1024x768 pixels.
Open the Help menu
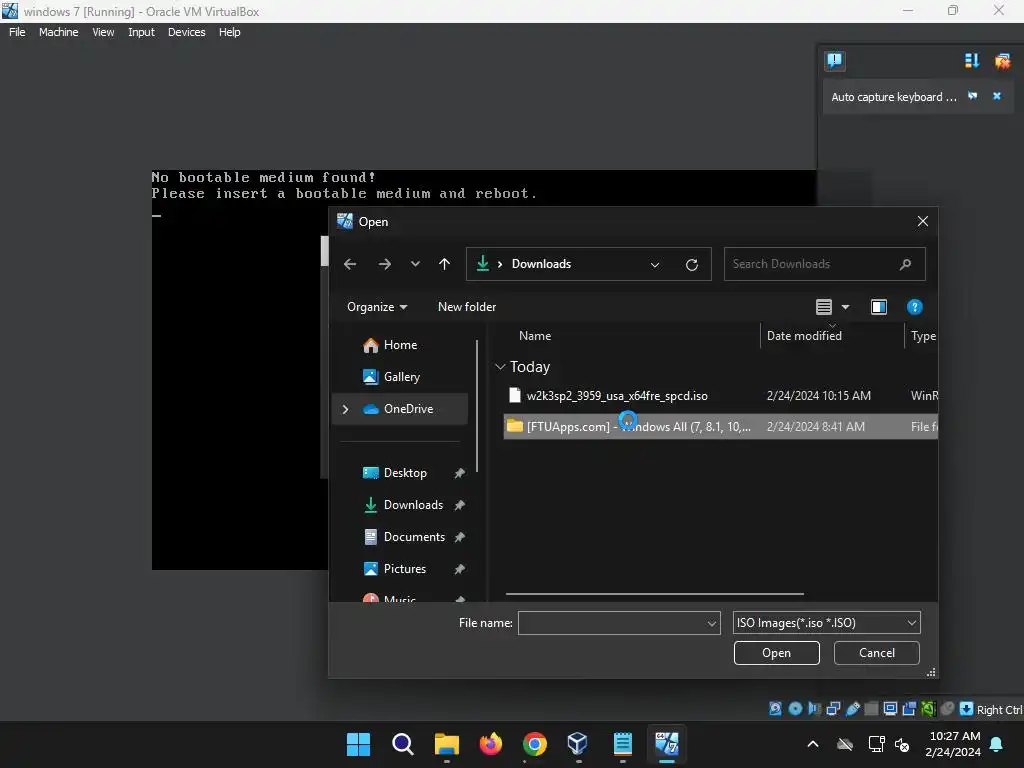(229, 32)
